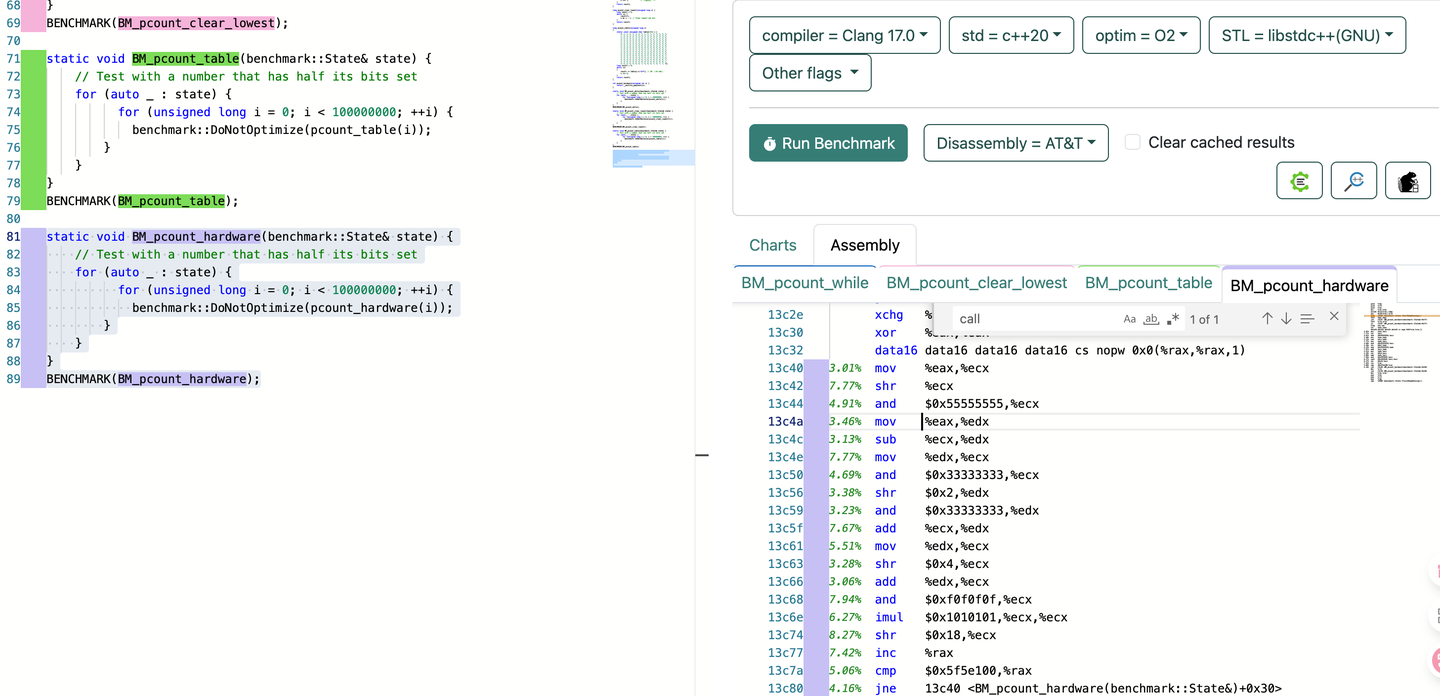Open Disassembly = AT&T dropdown
Viewport: 1440px width, 696px height.
click(x=1015, y=143)
